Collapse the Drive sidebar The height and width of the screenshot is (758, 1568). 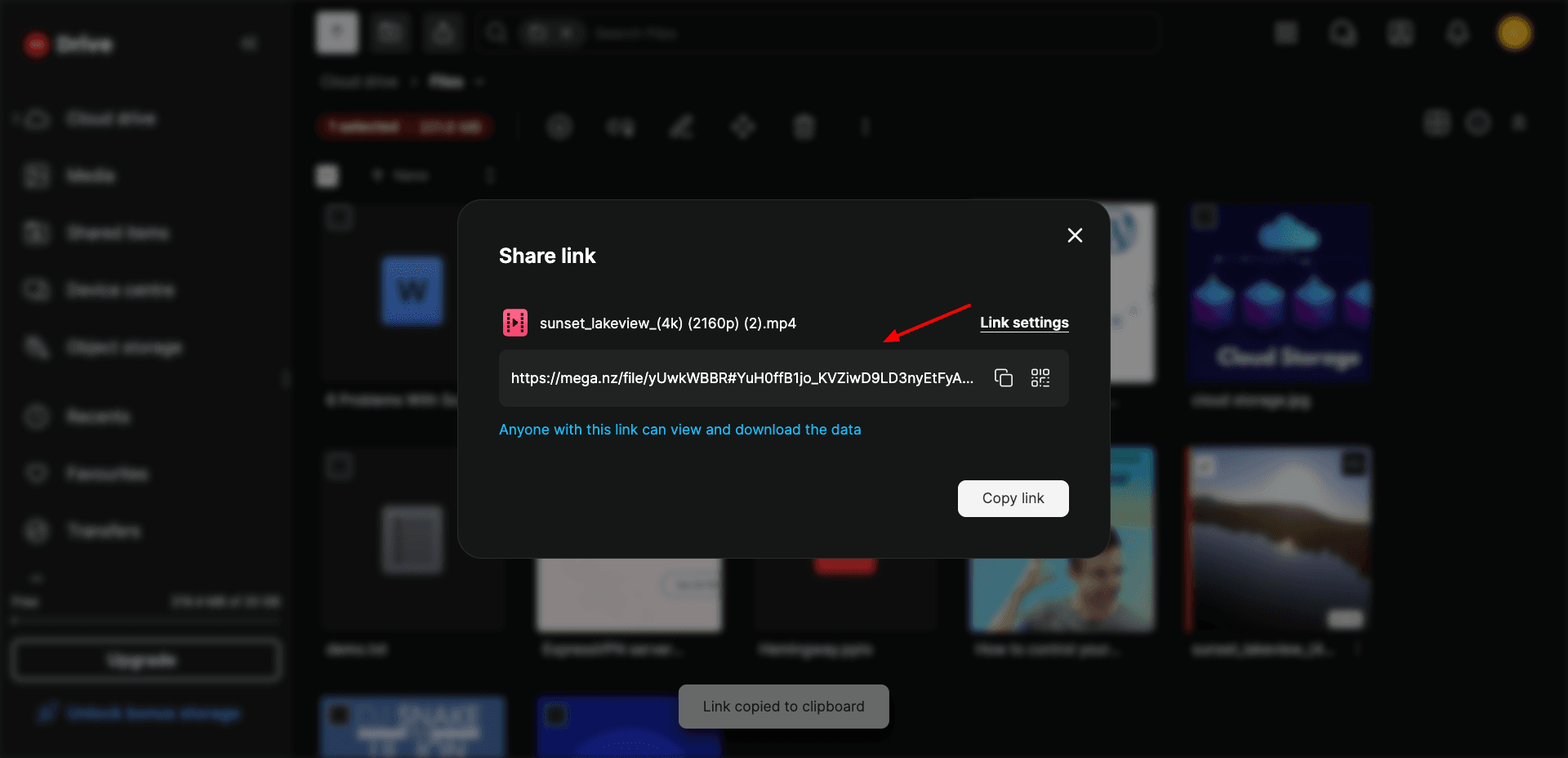249,43
